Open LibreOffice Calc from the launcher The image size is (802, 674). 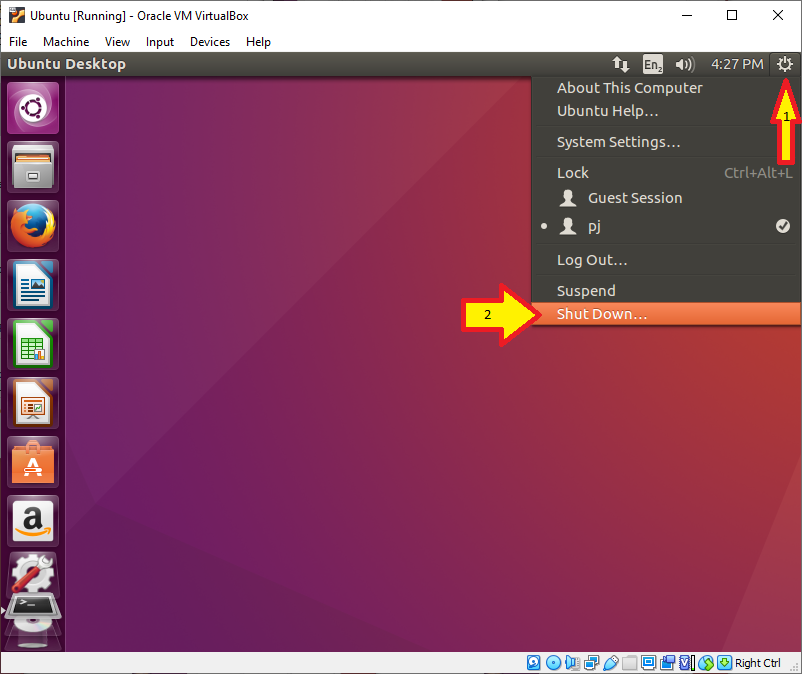point(33,344)
